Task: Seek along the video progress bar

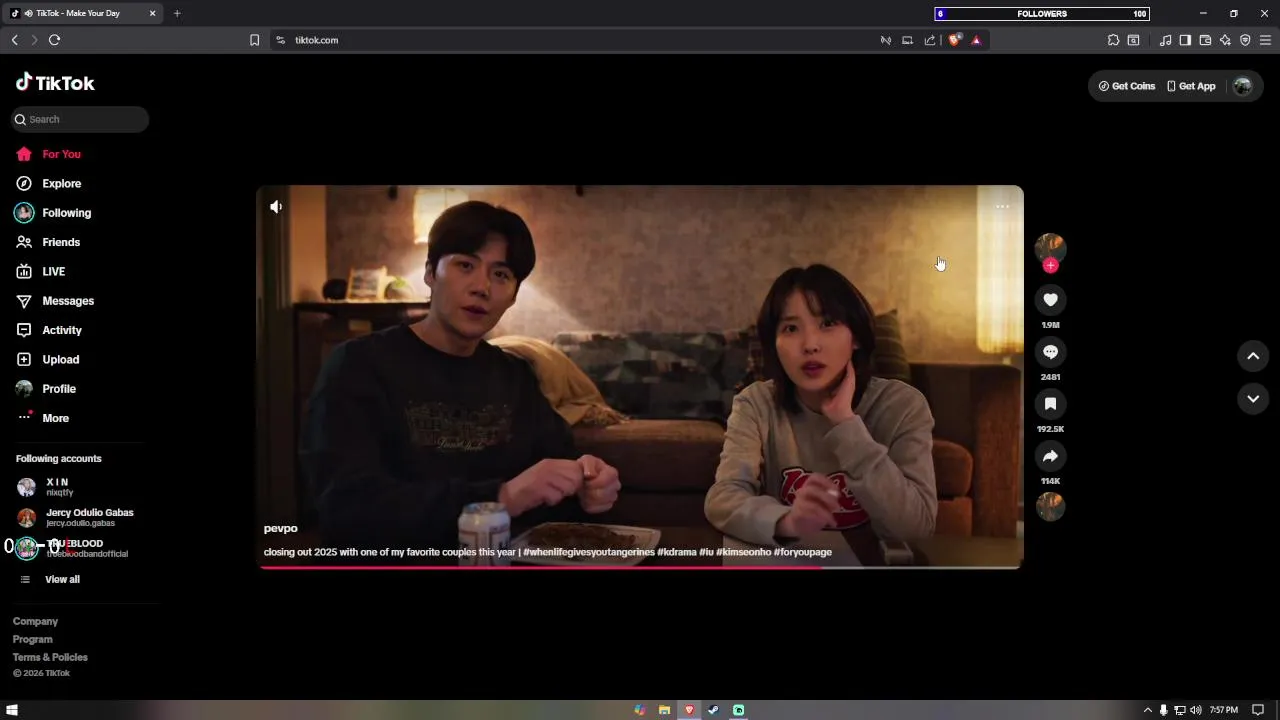Action: tap(640, 568)
